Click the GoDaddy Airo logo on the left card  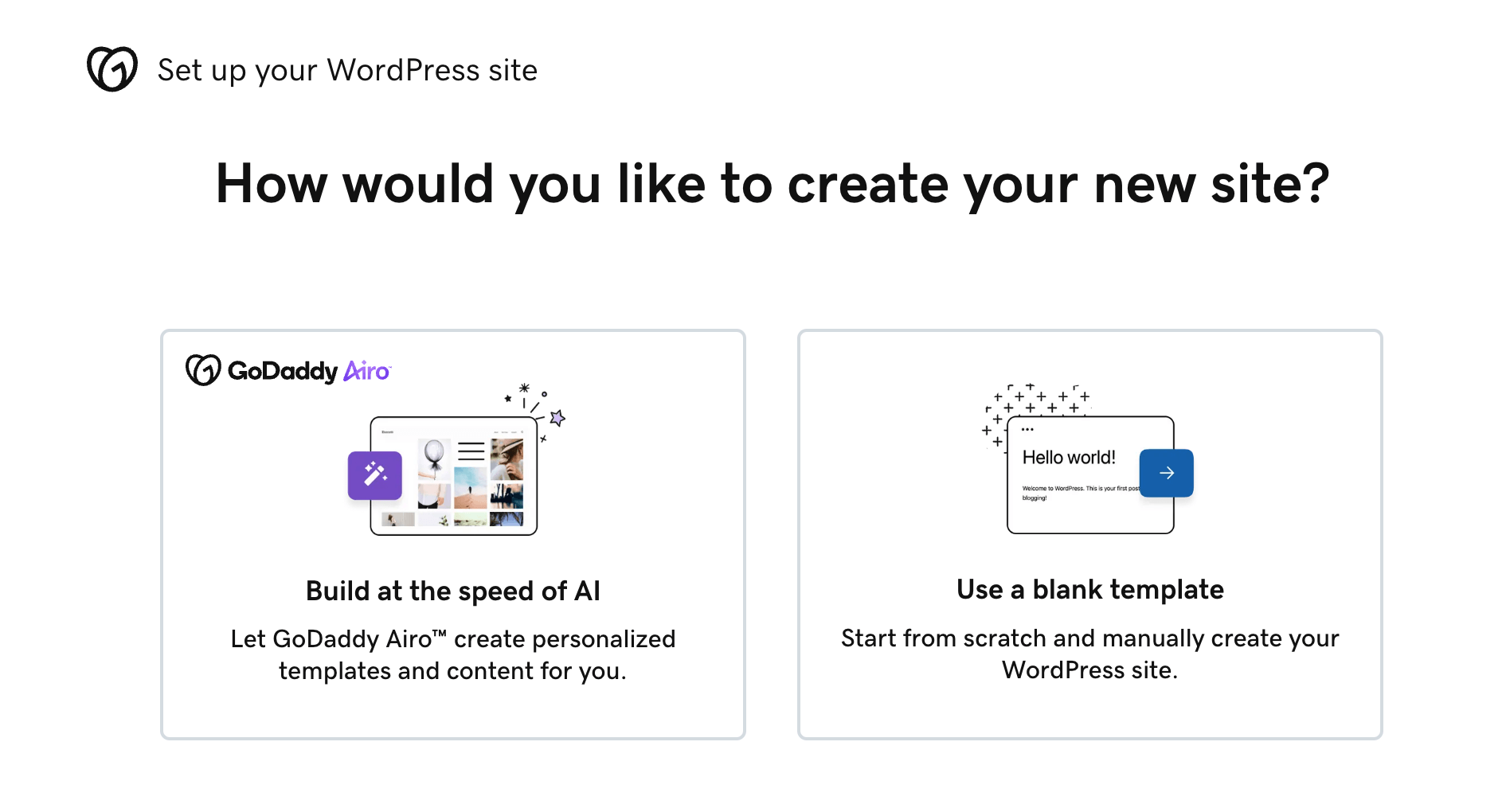pos(288,370)
